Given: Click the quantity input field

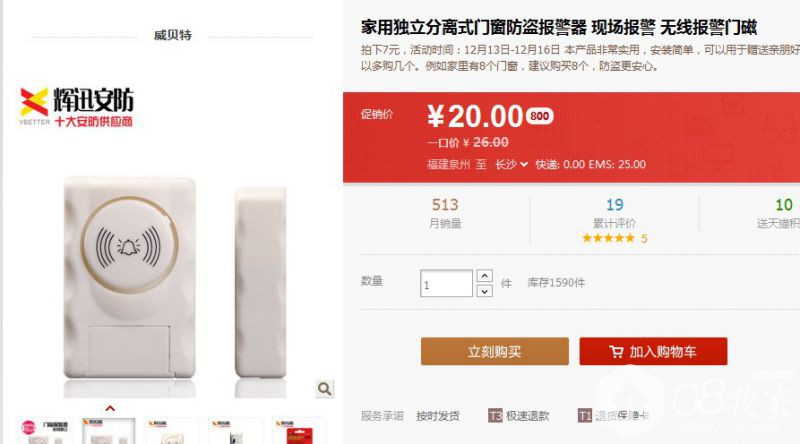Looking at the screenshot, I should pyautogui.click(x=446, y=283).
